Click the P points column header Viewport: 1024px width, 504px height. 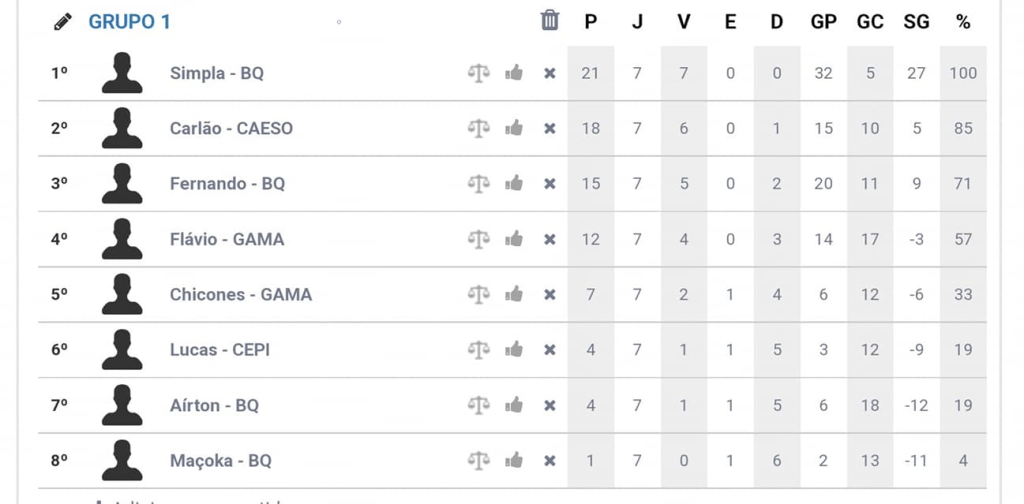[x=590, y=22]
